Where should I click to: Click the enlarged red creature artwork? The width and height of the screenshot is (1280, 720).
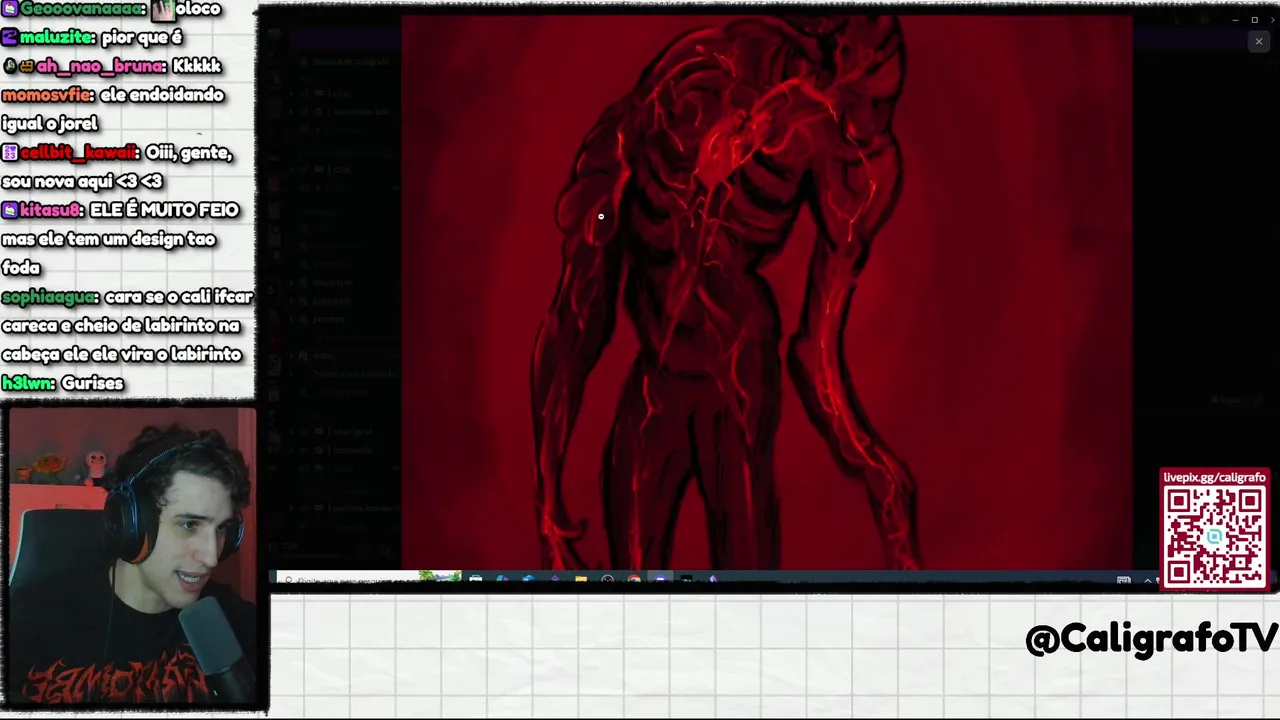click(767, 292)
